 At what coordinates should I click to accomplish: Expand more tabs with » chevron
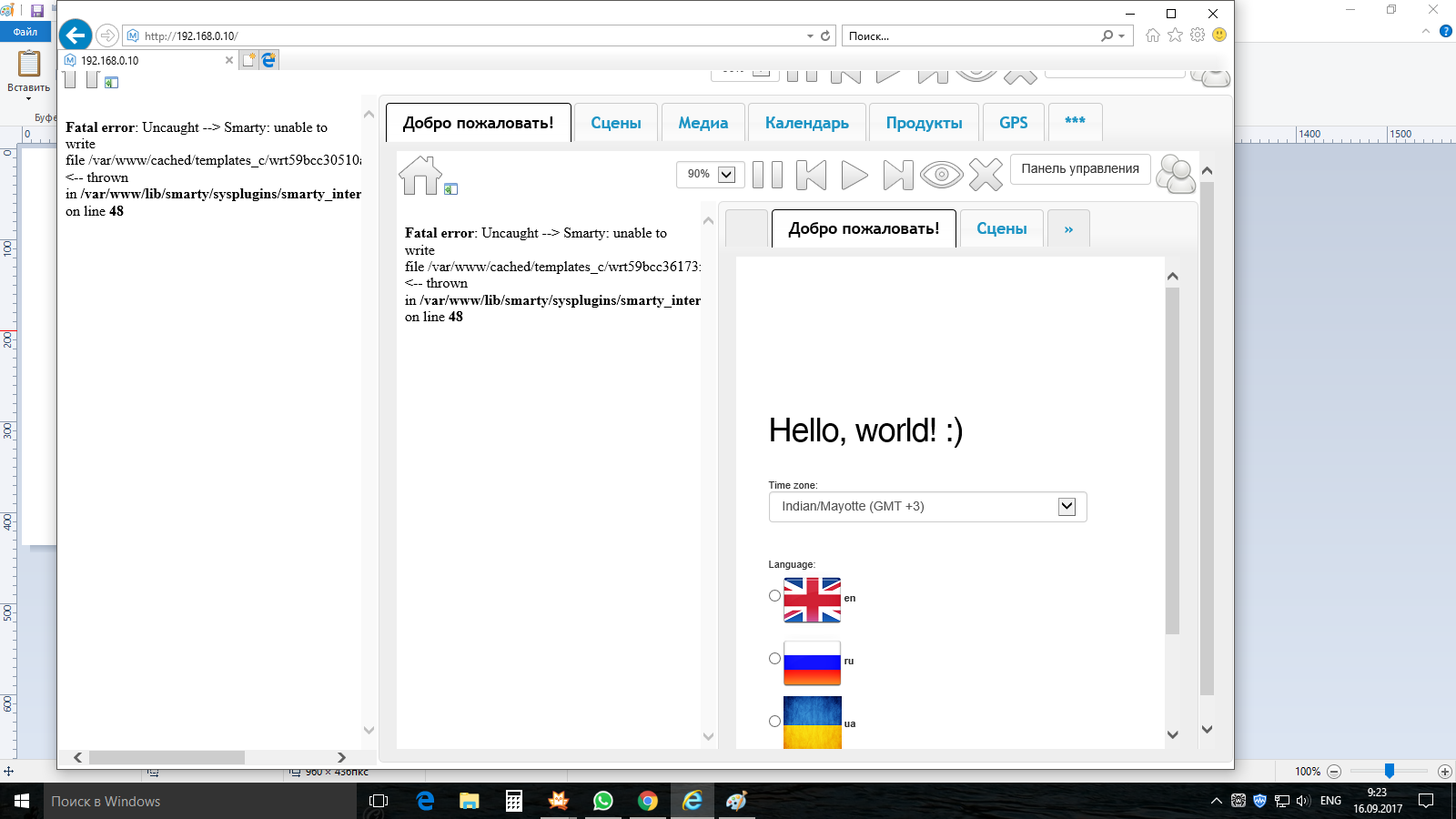1068,229
